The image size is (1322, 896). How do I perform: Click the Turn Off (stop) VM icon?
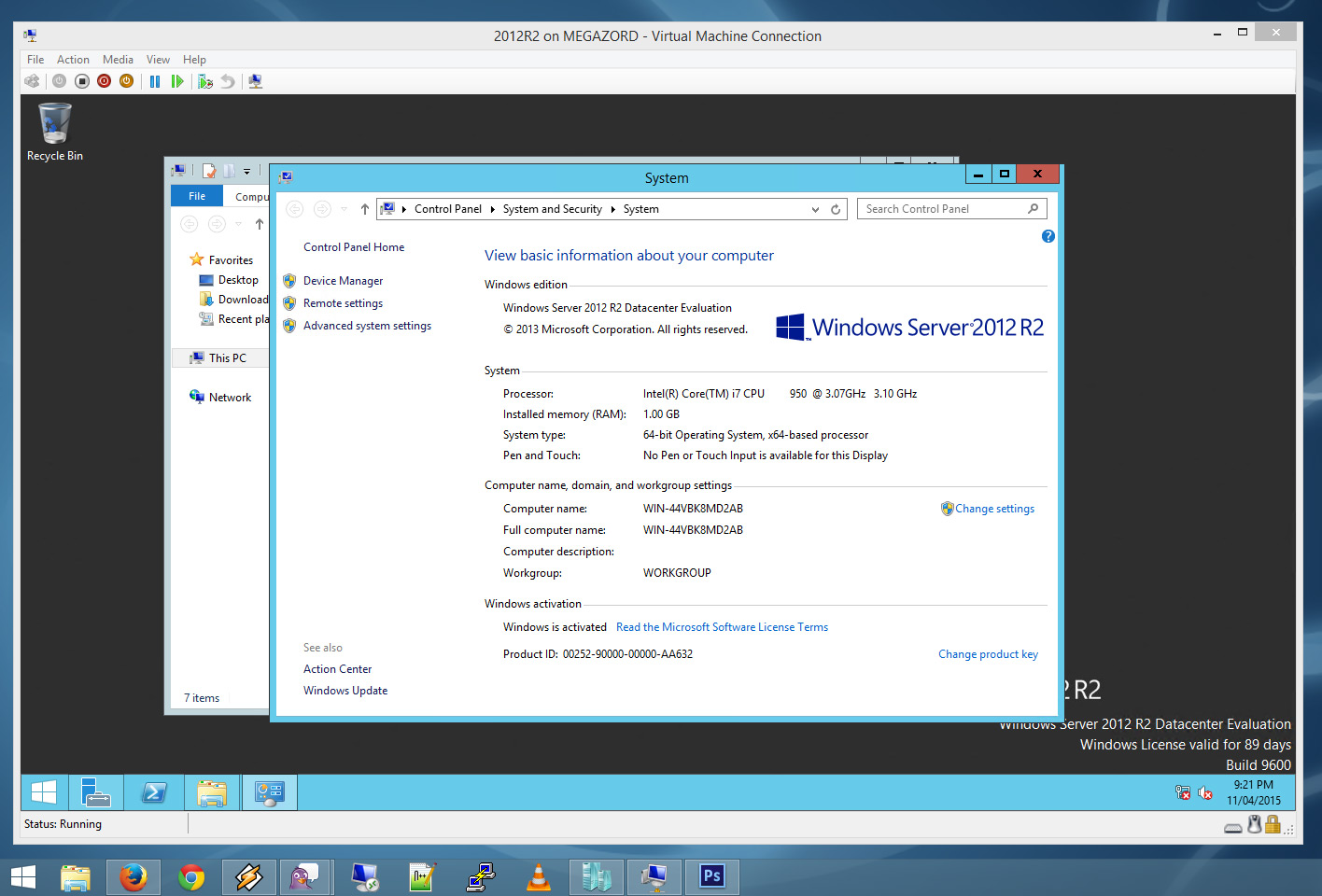click(81, 81)
